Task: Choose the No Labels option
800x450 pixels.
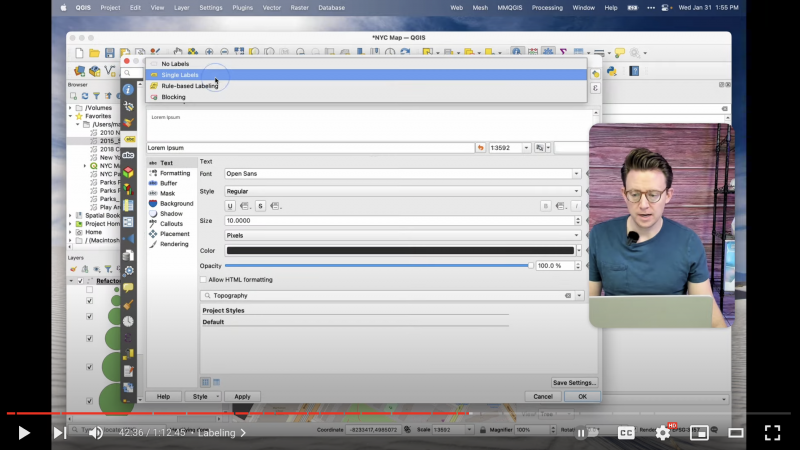Action: [x=175, y=64]
